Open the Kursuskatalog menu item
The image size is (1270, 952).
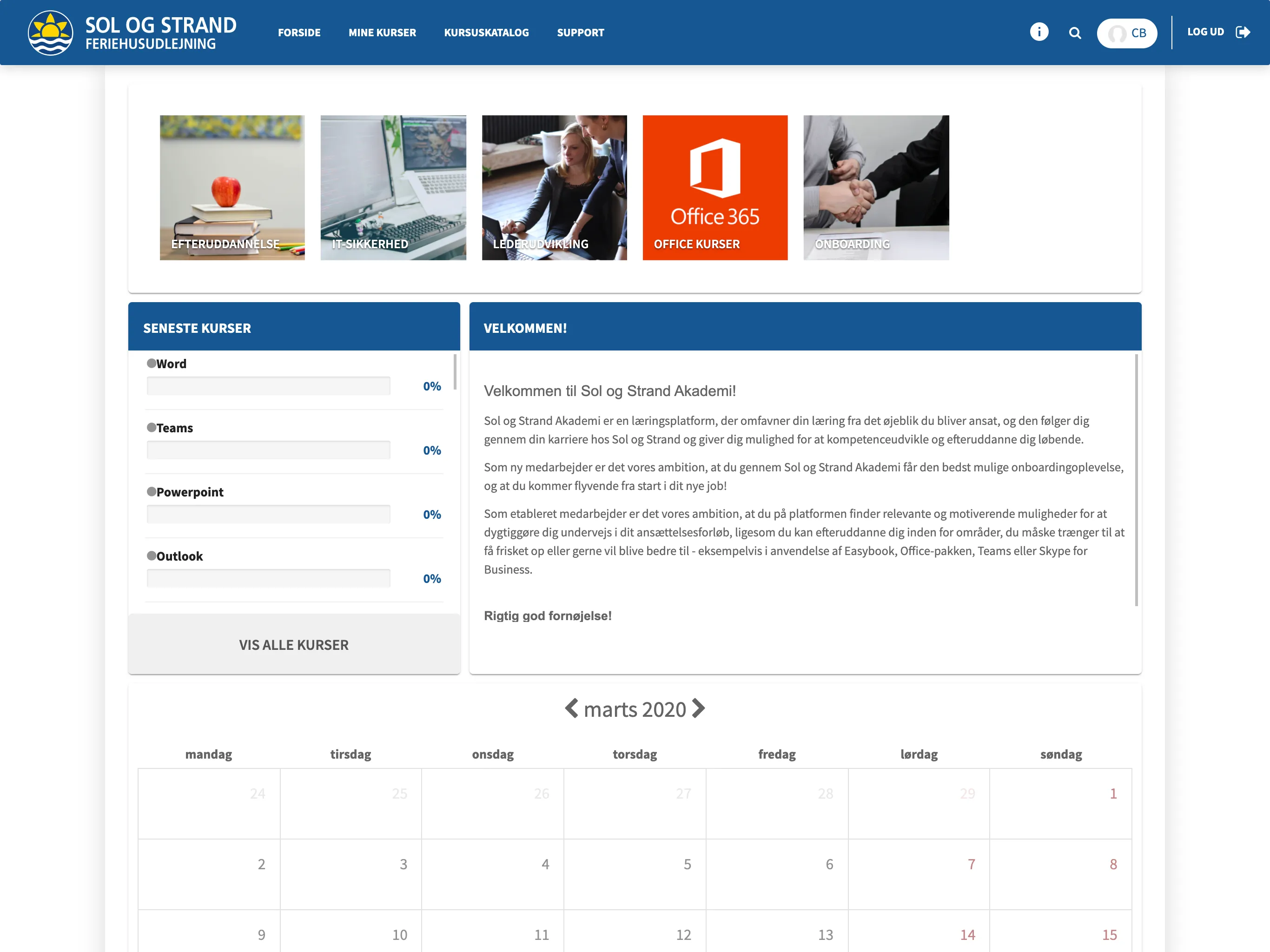(x=486, y=33)
